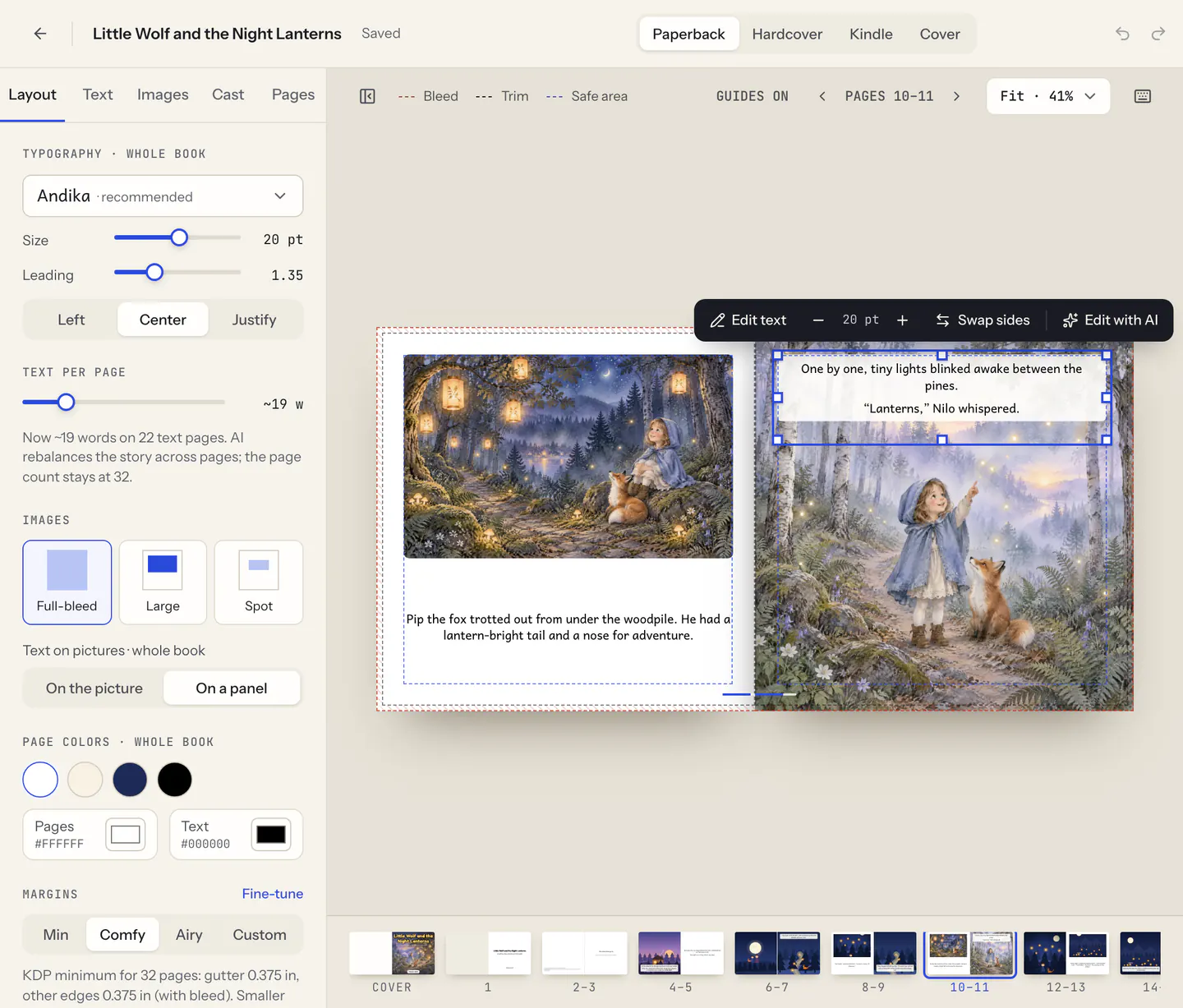Choose Spot image layout
This screenshot has width=1183, height=1008.
pos(259,582)
